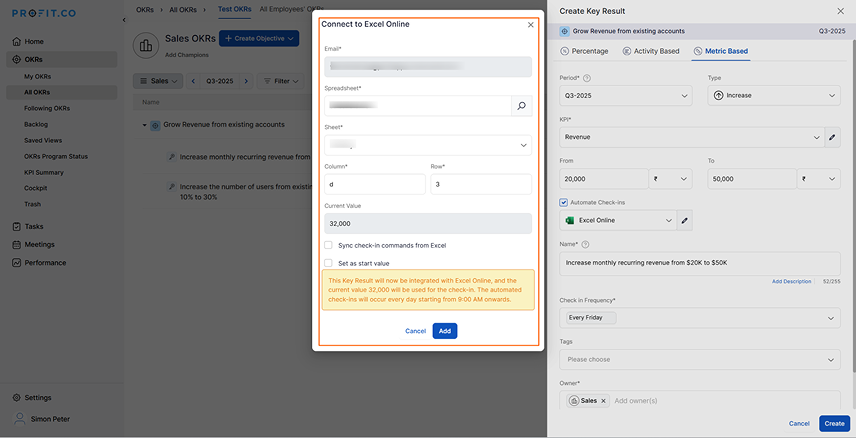Collapse the Grow Revenue objective row
The height and width of the screenshot is (438, 856).
click(x=145, y=126)
